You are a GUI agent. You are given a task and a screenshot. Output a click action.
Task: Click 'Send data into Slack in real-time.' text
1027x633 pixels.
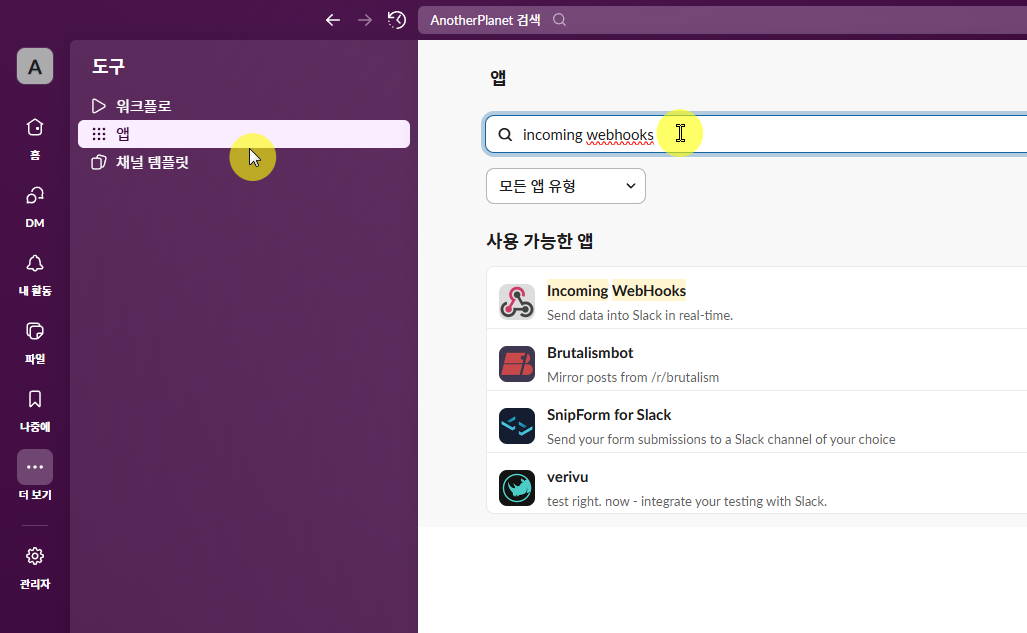point(640,315)
